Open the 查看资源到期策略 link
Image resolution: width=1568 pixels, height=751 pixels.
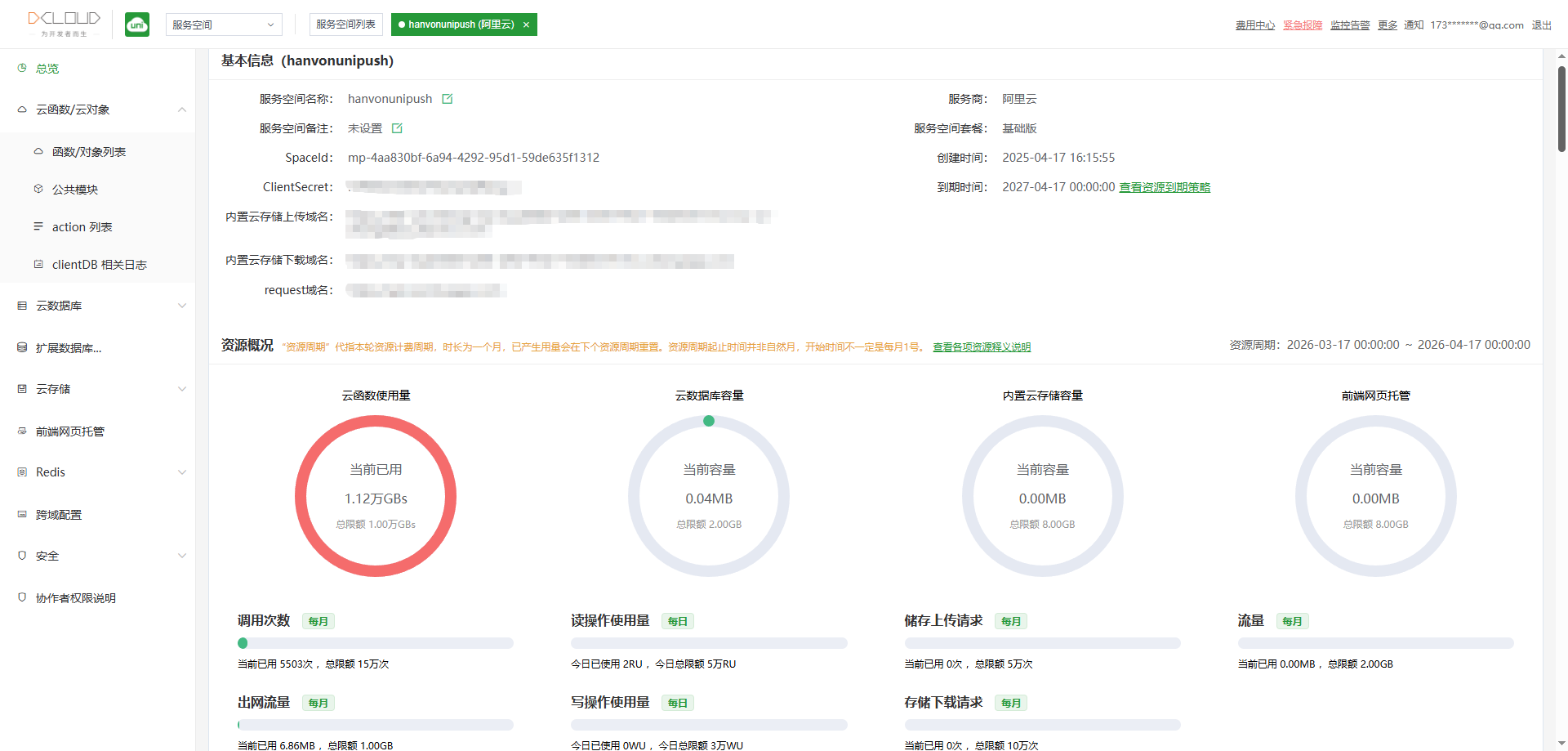click(1164, 187)
